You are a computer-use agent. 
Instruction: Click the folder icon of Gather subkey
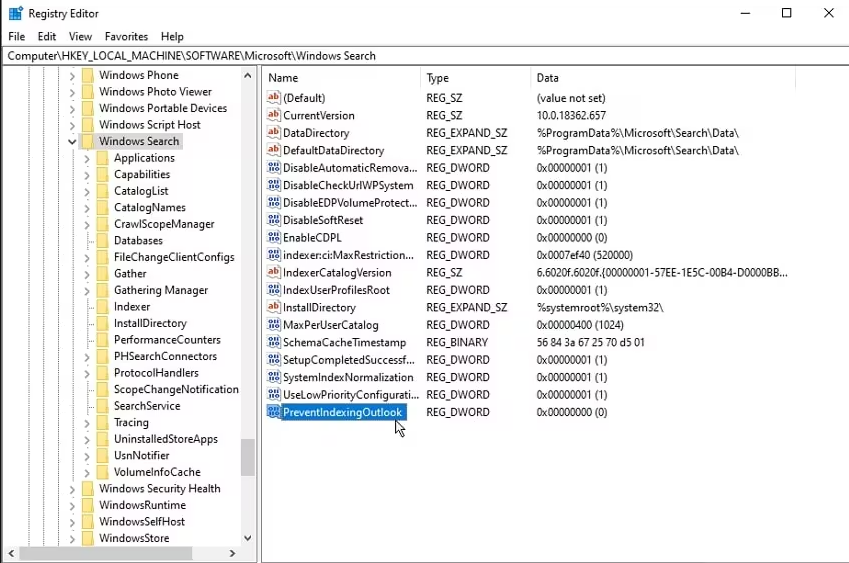pyautogui.click(x=102, y=273)
